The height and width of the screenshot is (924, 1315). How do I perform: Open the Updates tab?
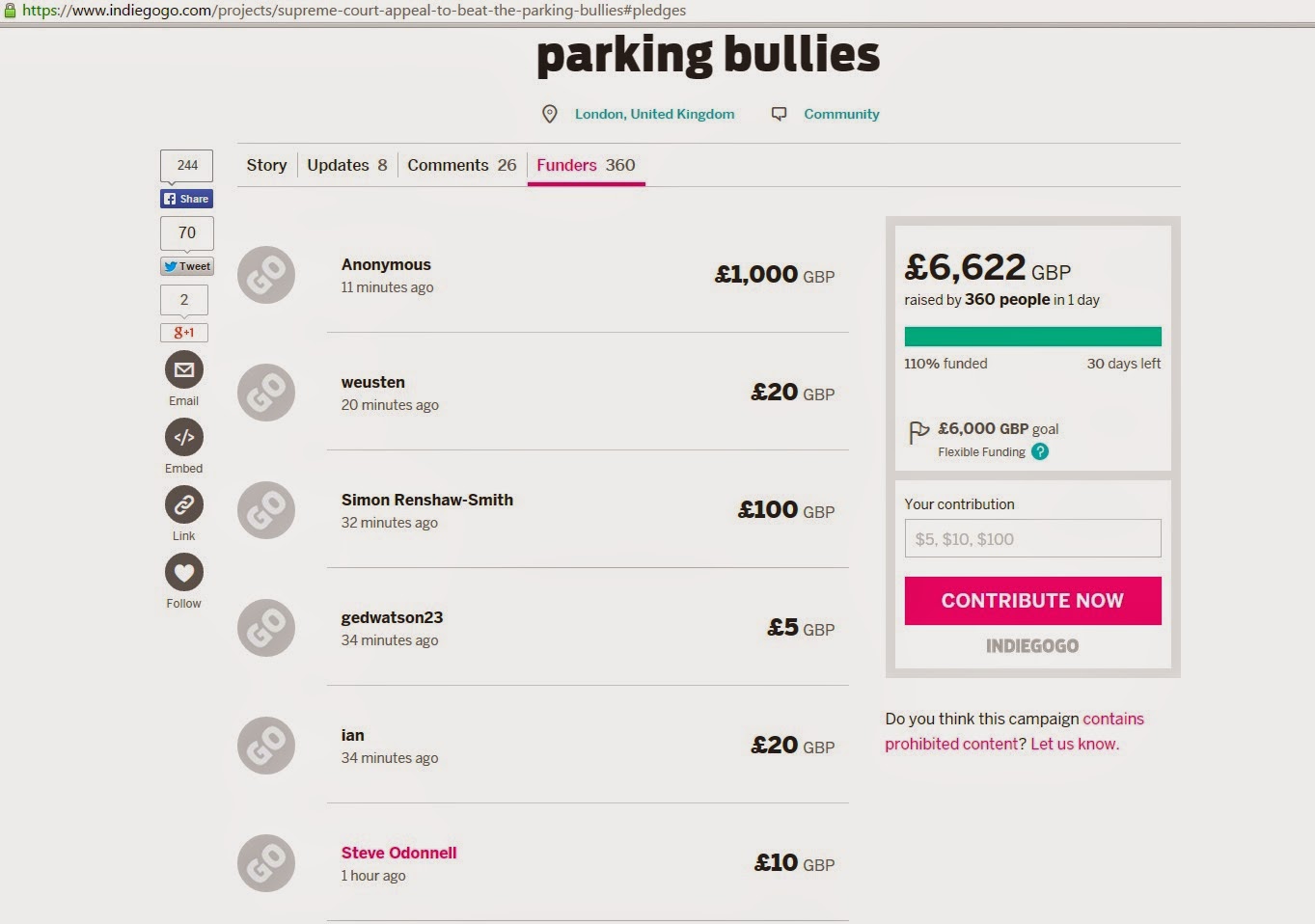click(346, 165)
